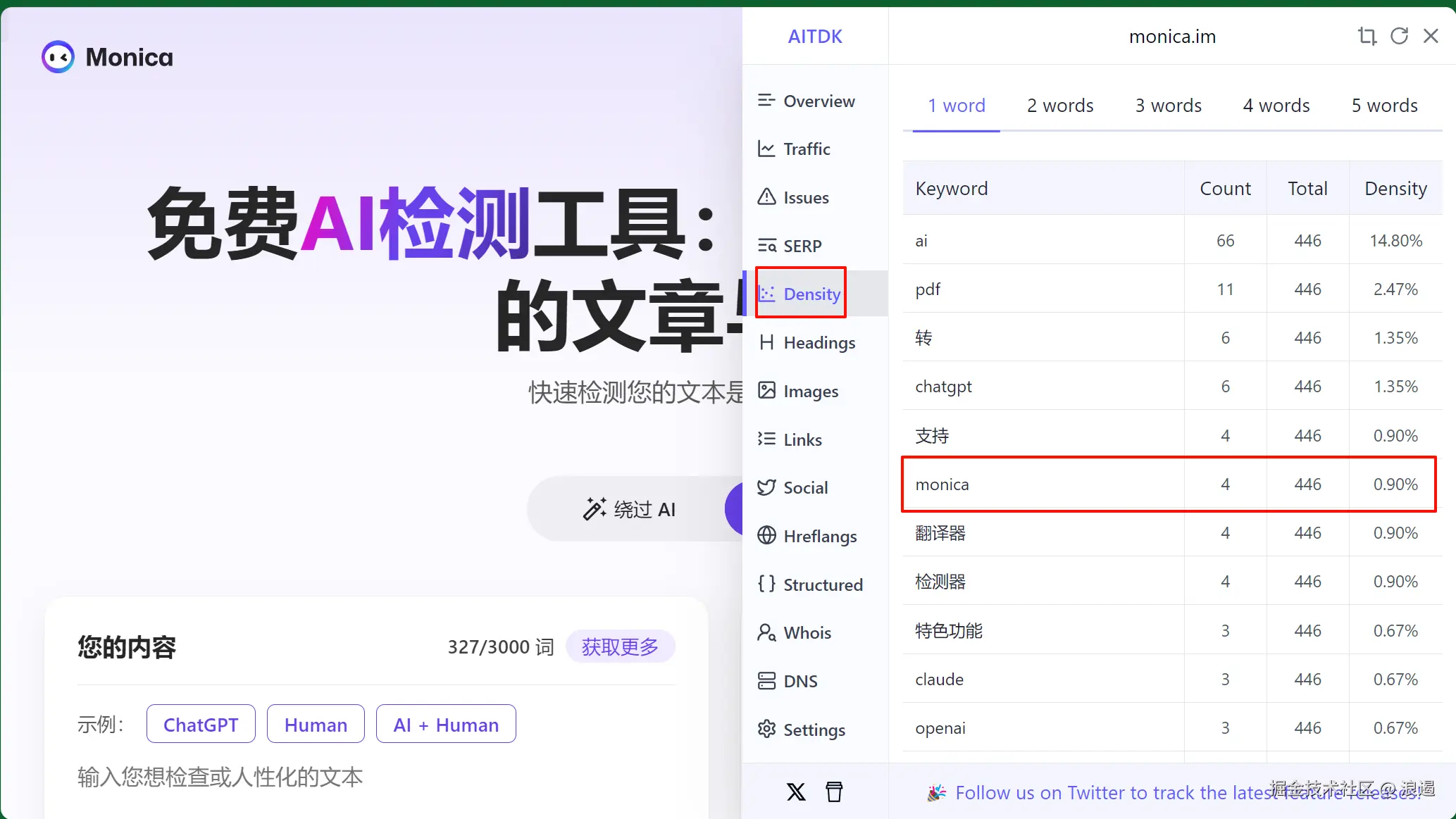
Task: Click the refresh icon in AITDK header
Action: click(x=1399, y=36)
